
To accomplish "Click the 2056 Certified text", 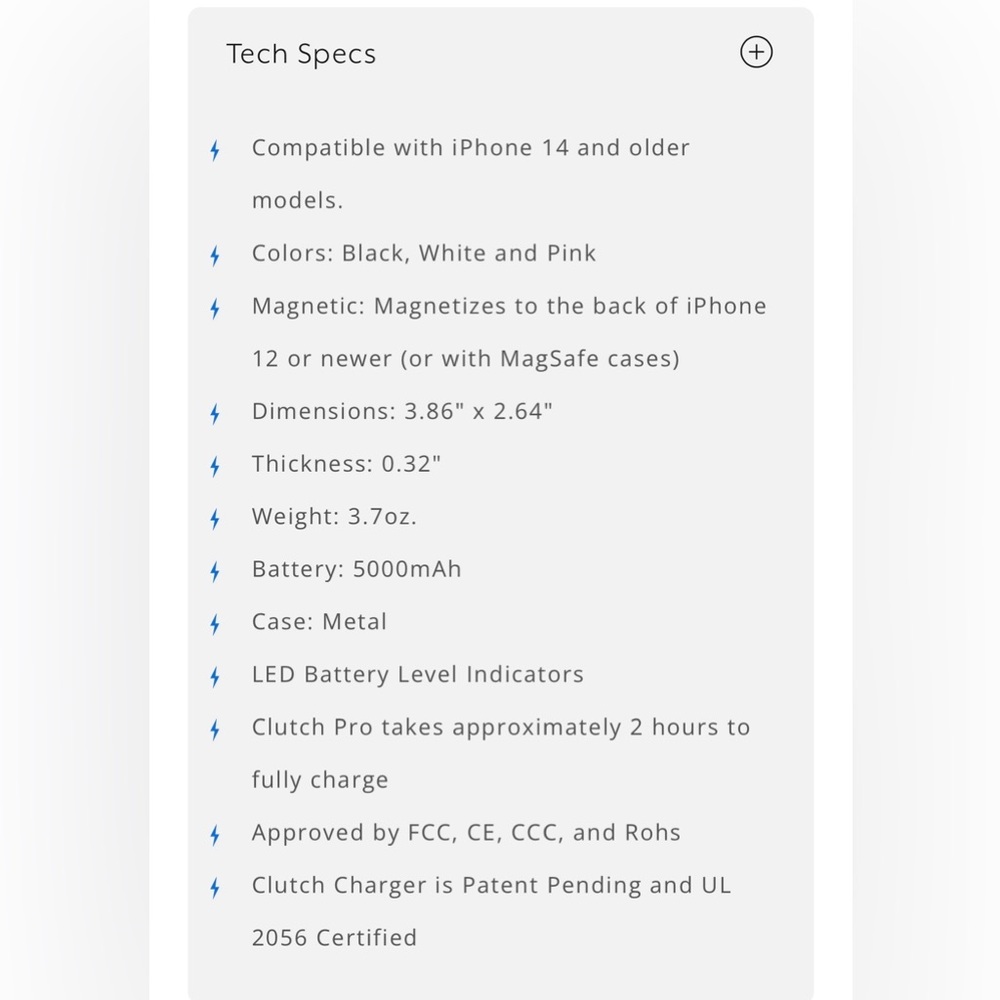I will [334, 938].
